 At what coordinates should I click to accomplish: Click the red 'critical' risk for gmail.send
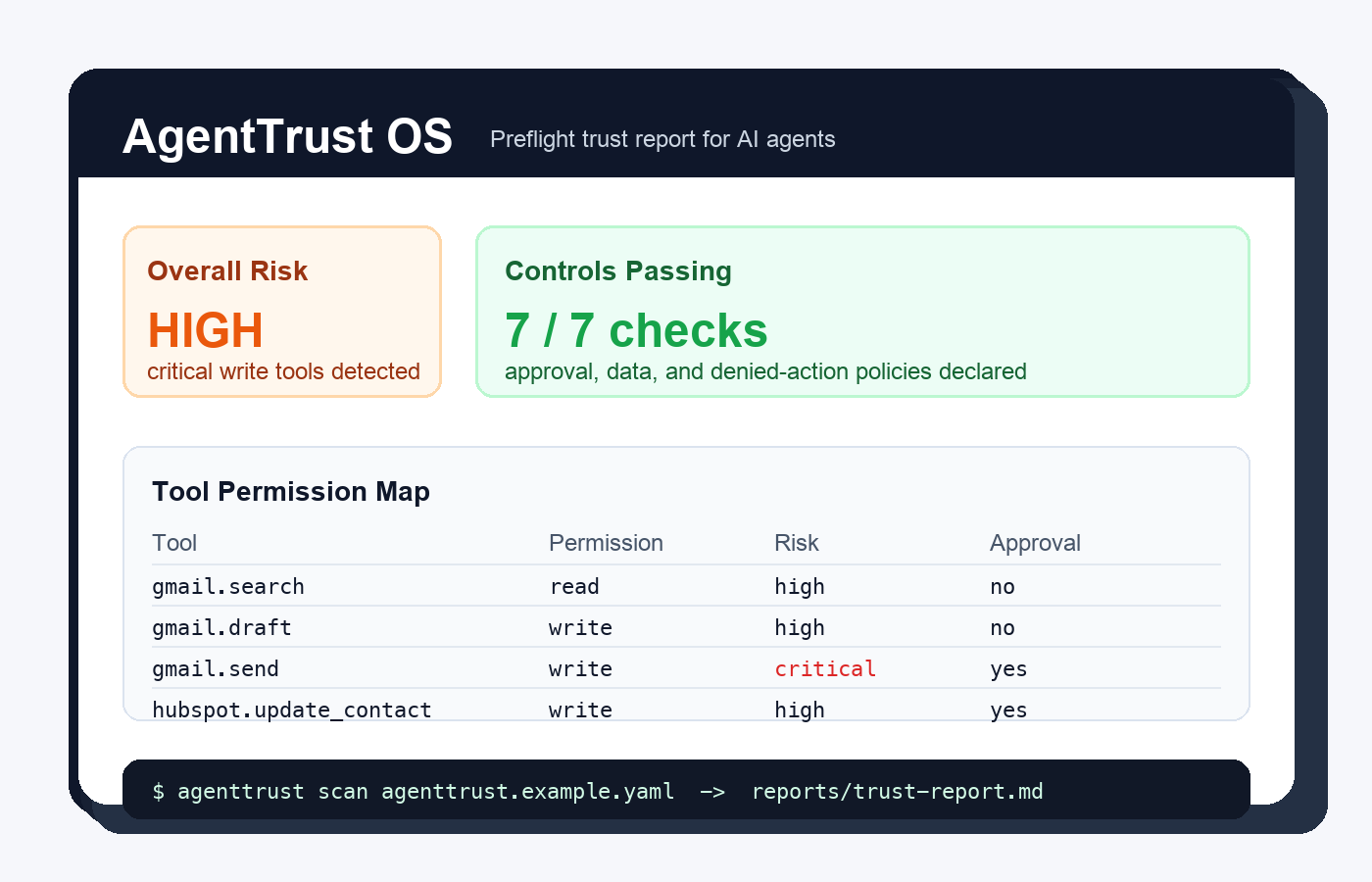click(x=825, y=668)
